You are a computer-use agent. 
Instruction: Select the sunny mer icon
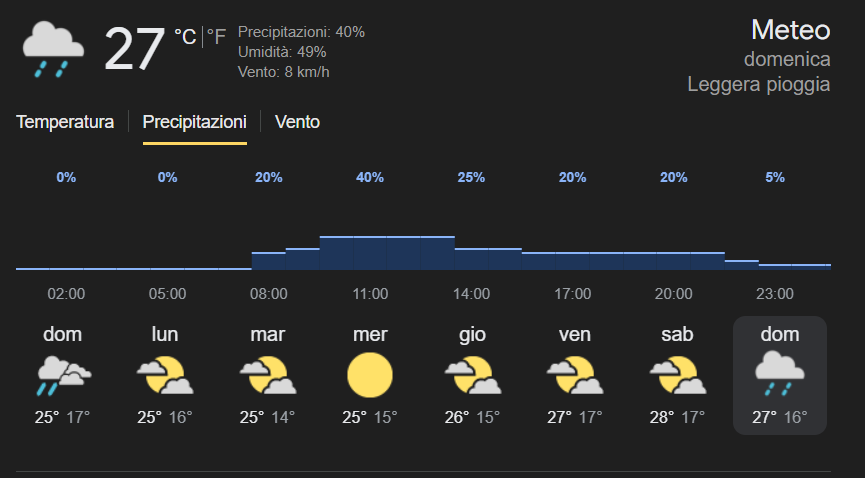(x=370, y=375)
